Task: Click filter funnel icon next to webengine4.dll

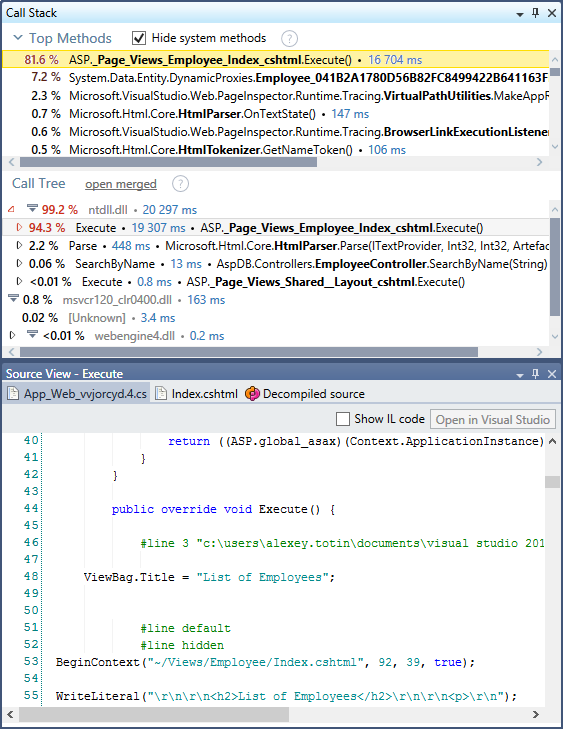Action: (32, 334)
